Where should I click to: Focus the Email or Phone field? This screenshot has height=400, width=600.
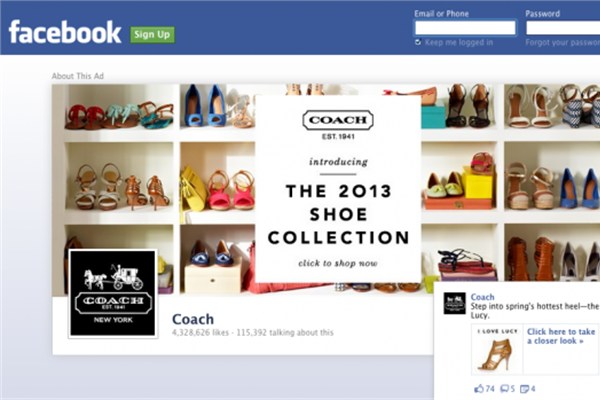coord(465,28)
